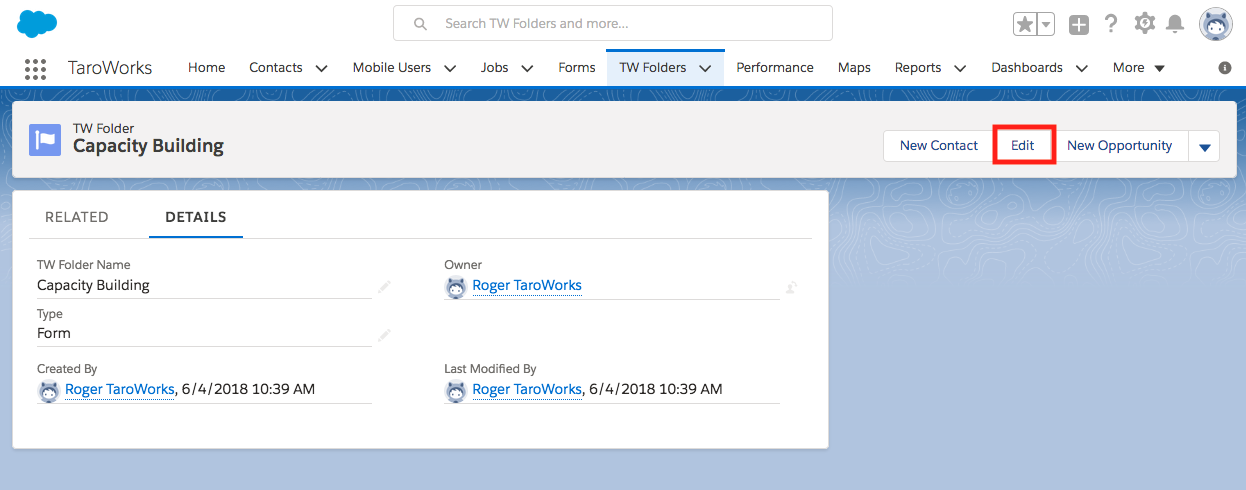Image resolution: width=1246 pixels, height=490 pixels.
Task: Click the pencil icon for TW Folder Name
Action: point(385,287)
